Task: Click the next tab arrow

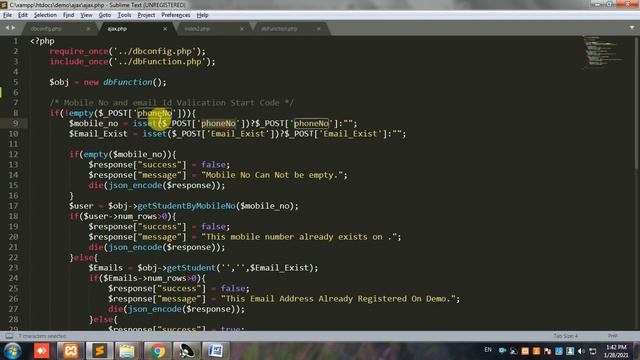Action: (13, 28)
